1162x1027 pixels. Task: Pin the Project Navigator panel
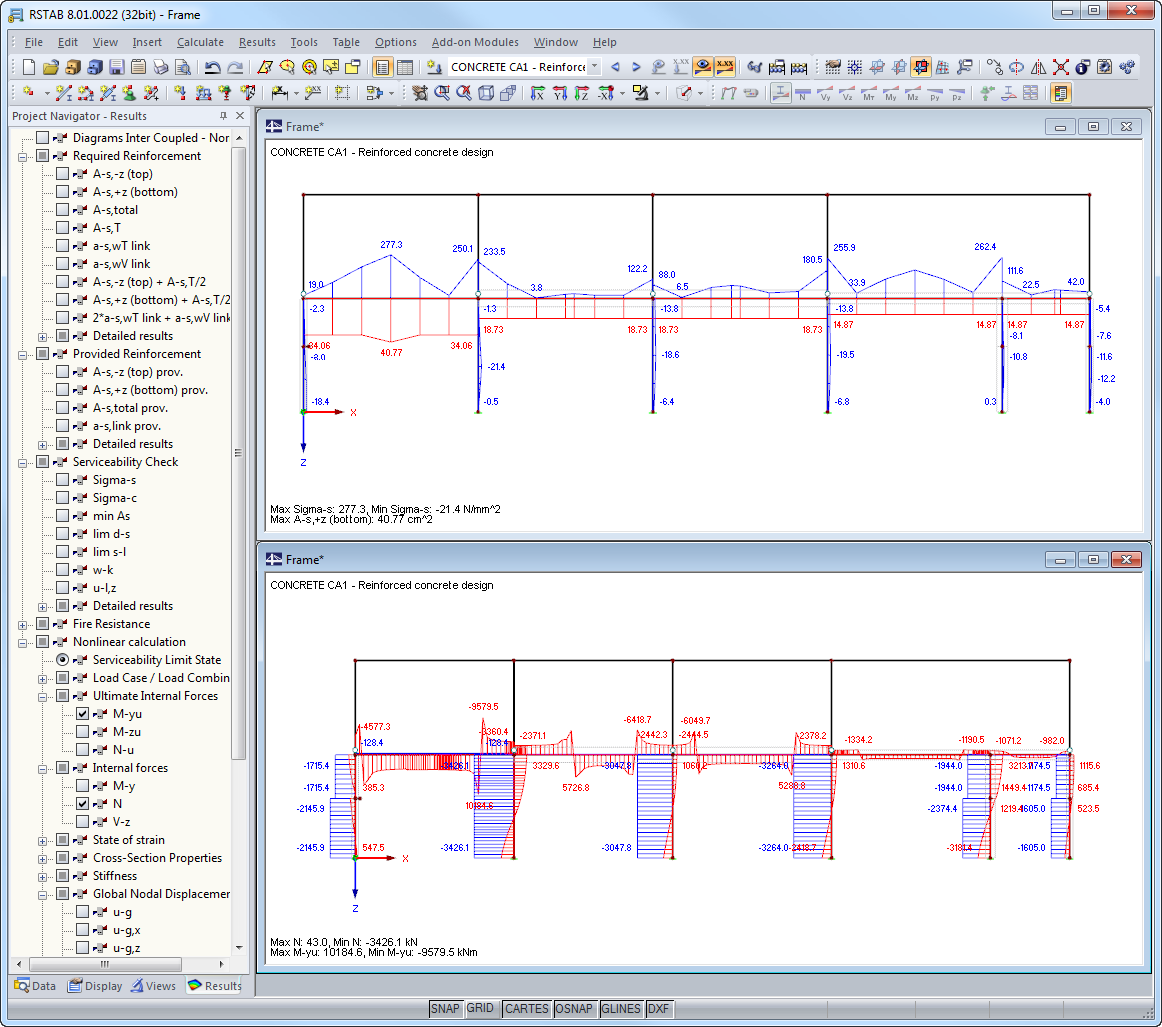click(x=223, y=117)
